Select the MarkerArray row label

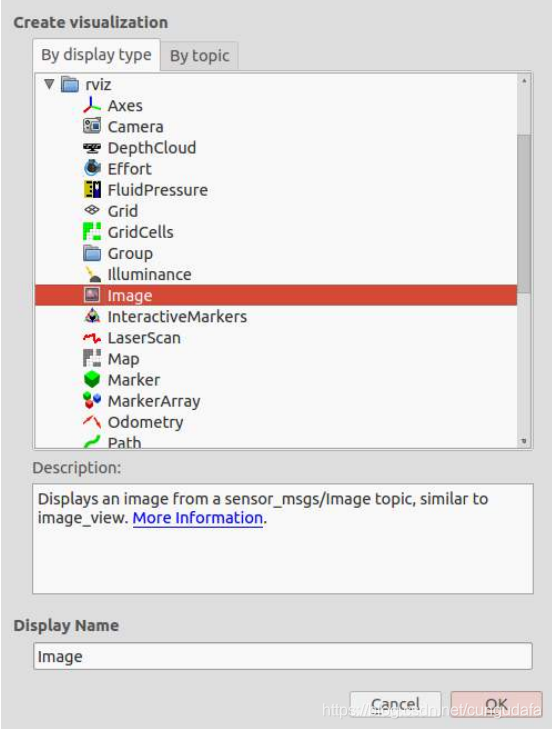click(x=154, y=401)
